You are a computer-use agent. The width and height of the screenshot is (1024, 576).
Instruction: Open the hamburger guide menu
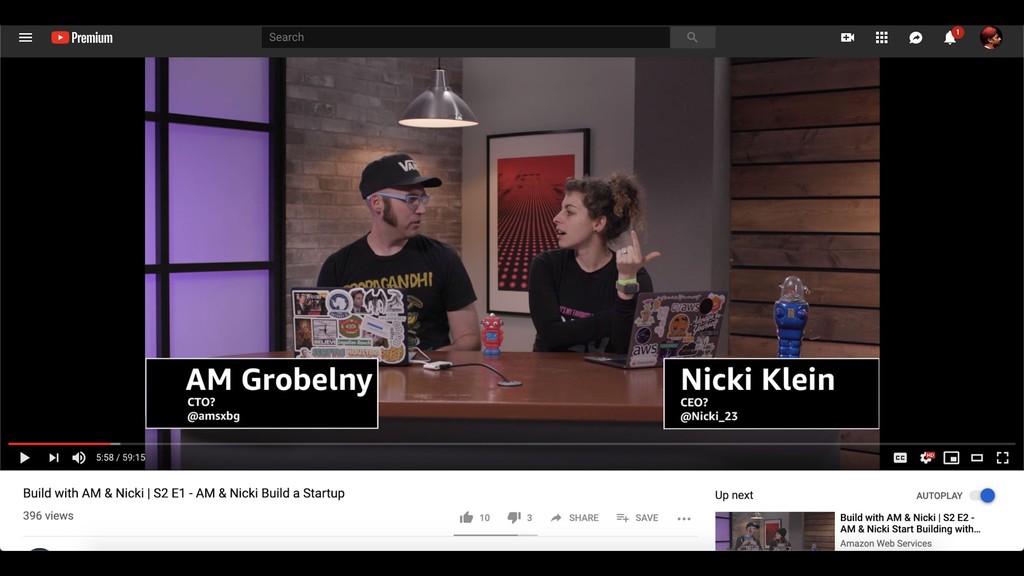pos(25,37)
